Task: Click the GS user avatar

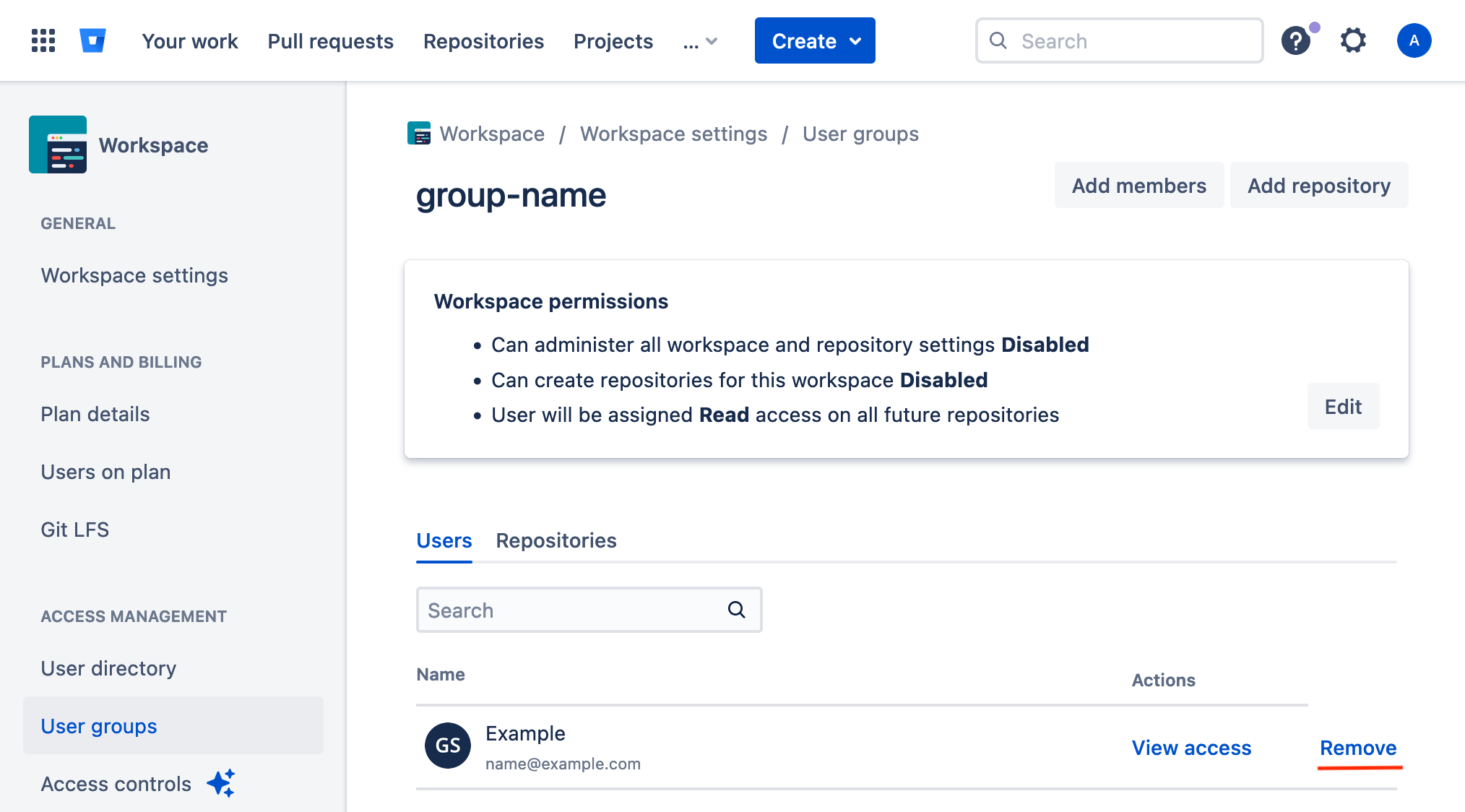Action: [x=448, y=746]
